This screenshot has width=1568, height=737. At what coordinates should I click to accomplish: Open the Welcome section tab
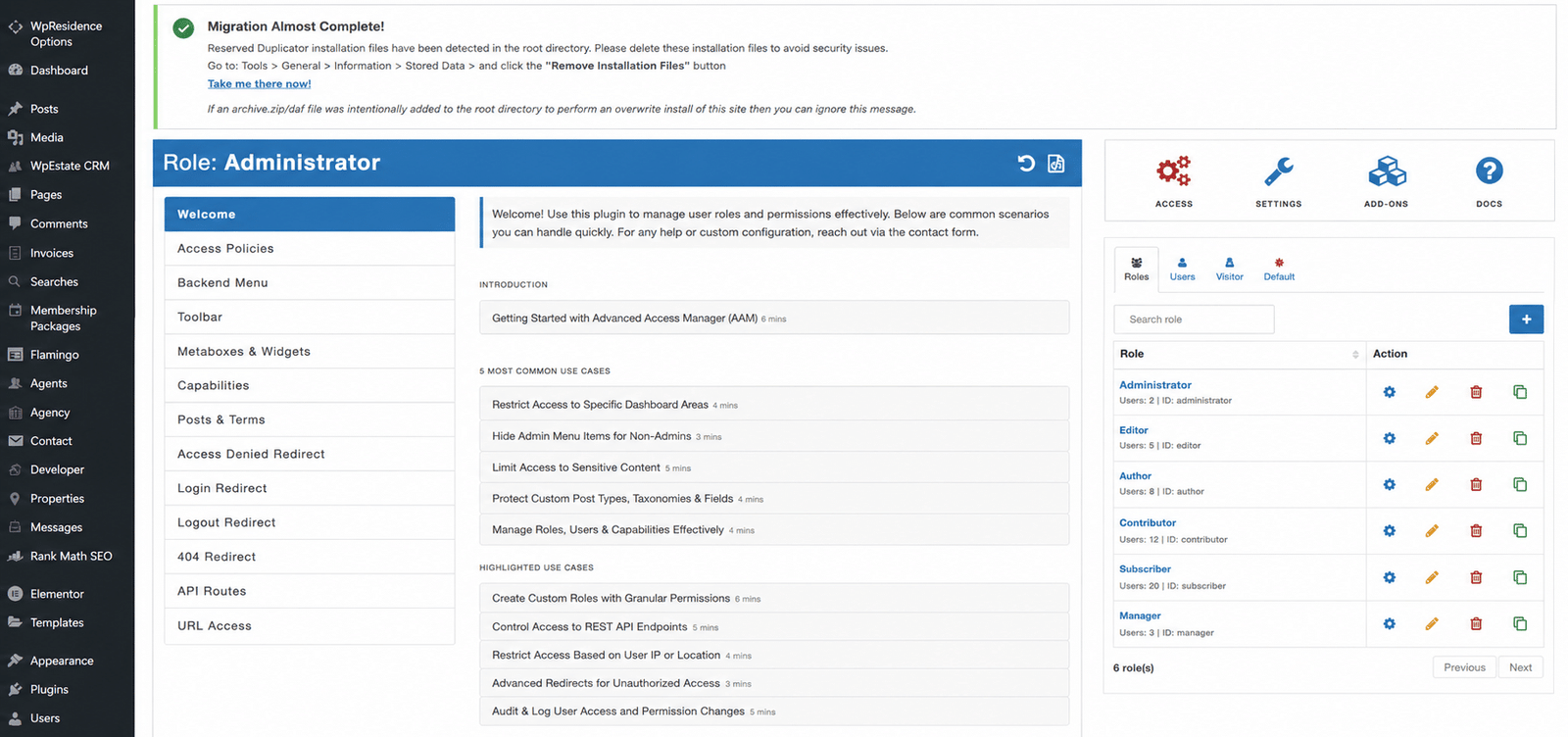[310, 215]
